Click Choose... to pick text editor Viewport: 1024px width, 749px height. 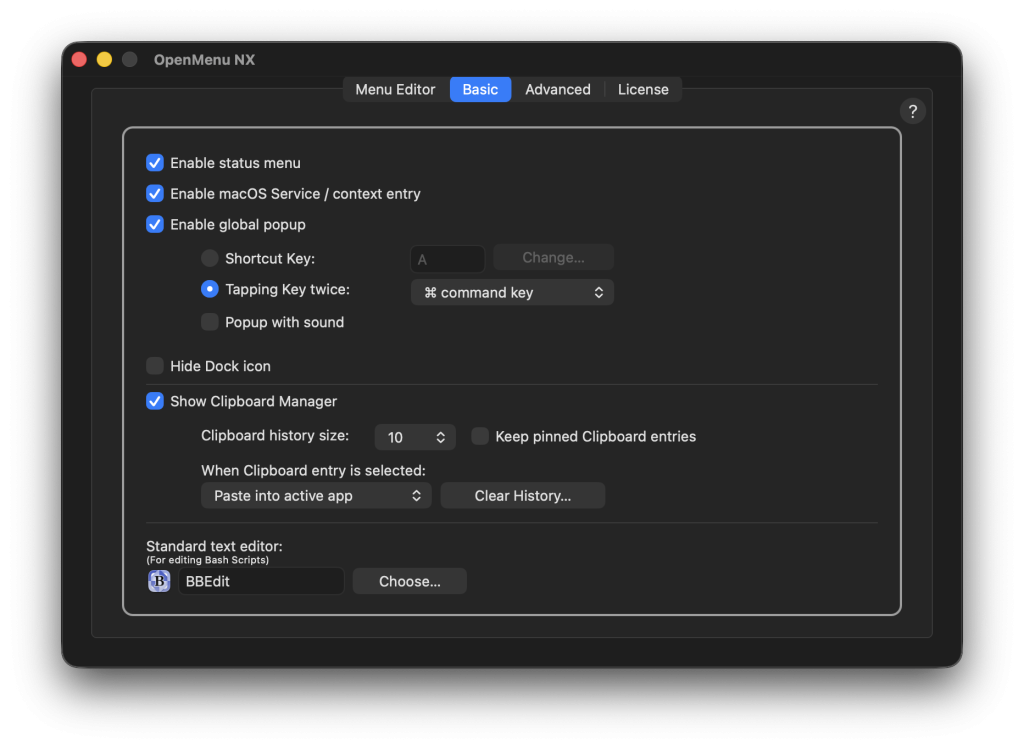[409, 581]
